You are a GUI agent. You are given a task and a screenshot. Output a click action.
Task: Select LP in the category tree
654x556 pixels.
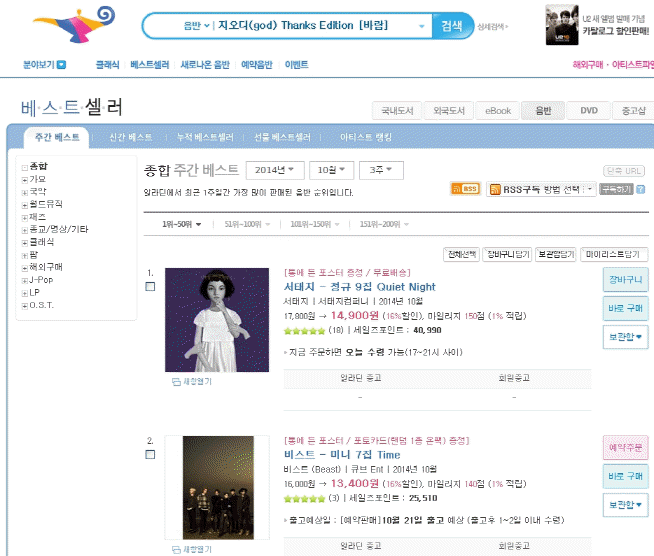34,293
